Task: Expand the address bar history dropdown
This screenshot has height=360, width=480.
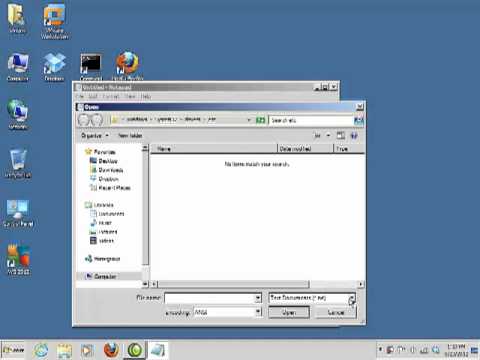Action: pyautogui.click(x=249, y=120)
